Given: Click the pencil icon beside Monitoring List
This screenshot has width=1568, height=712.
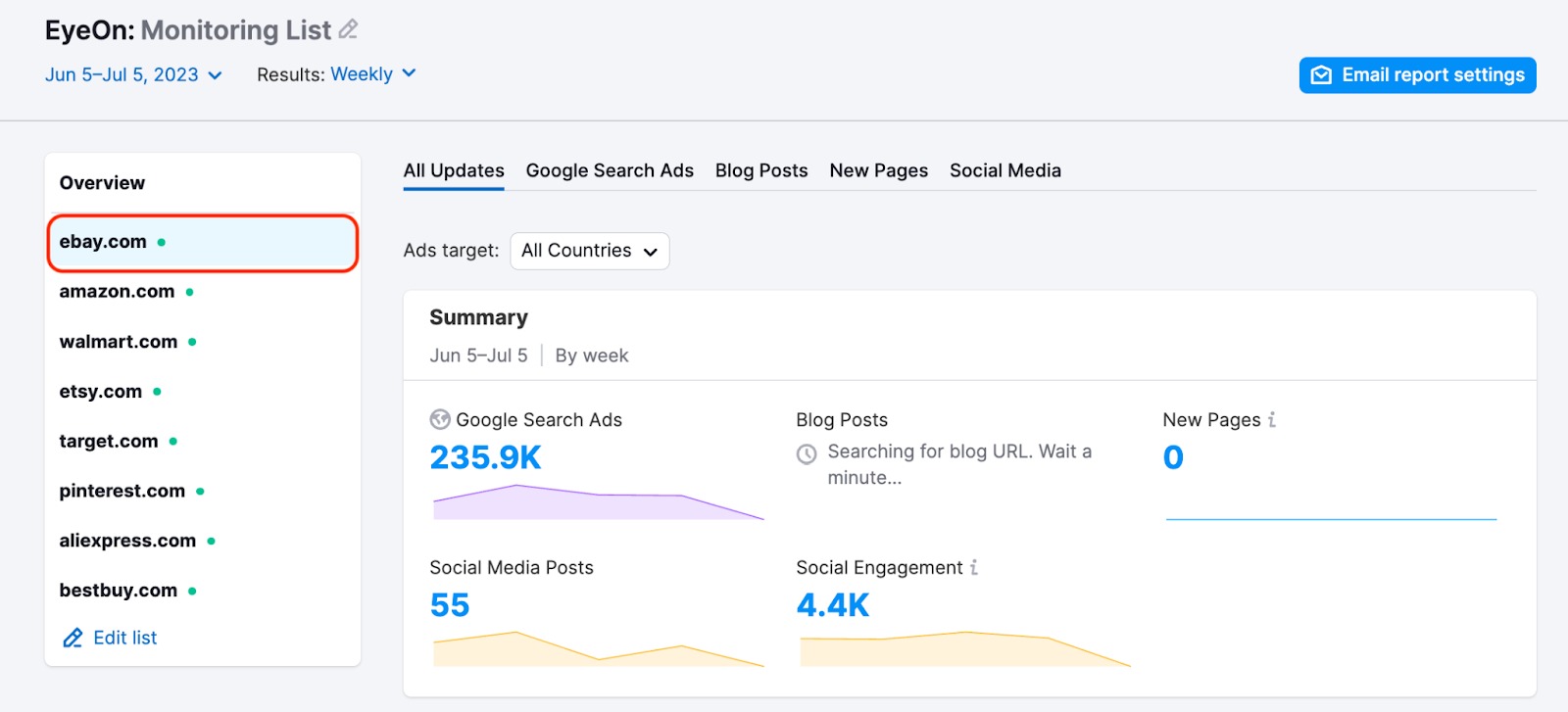Looking at the screenshot, I should pyautogui.click(x=348, y=30).
